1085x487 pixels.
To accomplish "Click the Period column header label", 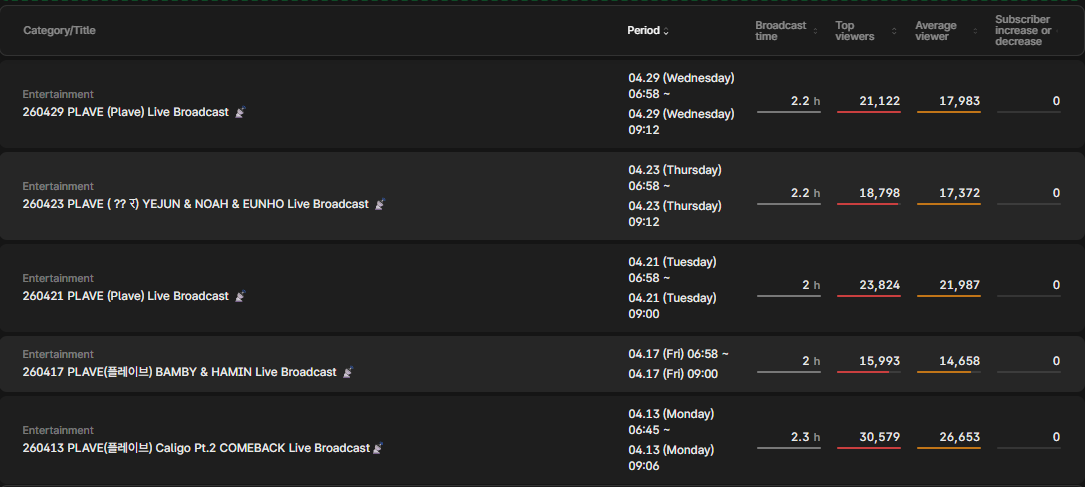I will point(644,30).
